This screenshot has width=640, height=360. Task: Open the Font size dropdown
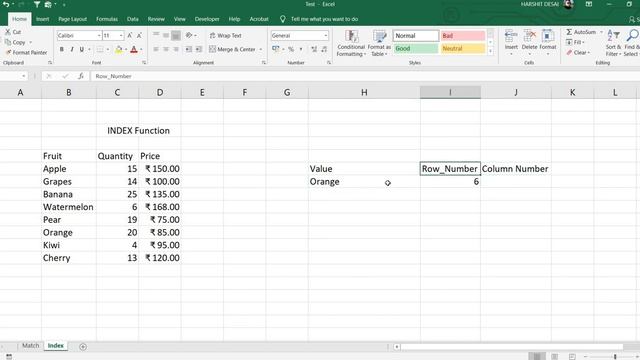click(121, 36)
